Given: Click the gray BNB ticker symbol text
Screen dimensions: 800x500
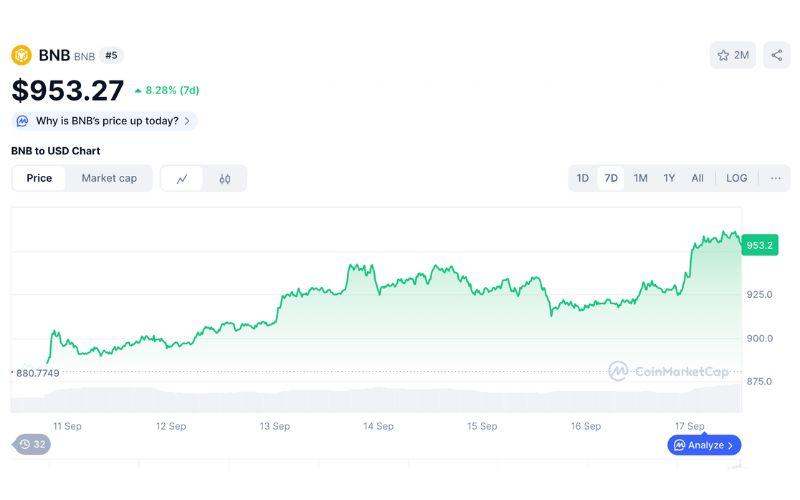Looking at the screenshot, I should [84, 56].
